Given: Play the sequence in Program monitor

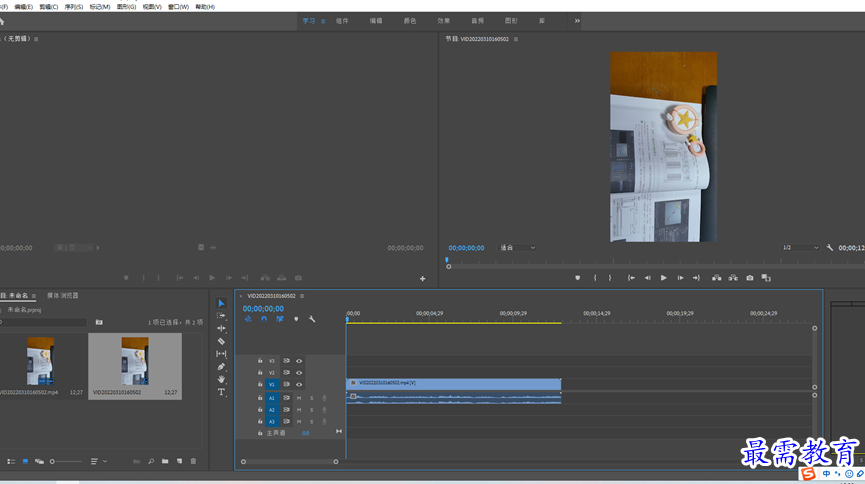Looking at the screenshot, I should [x=664, y=278].
